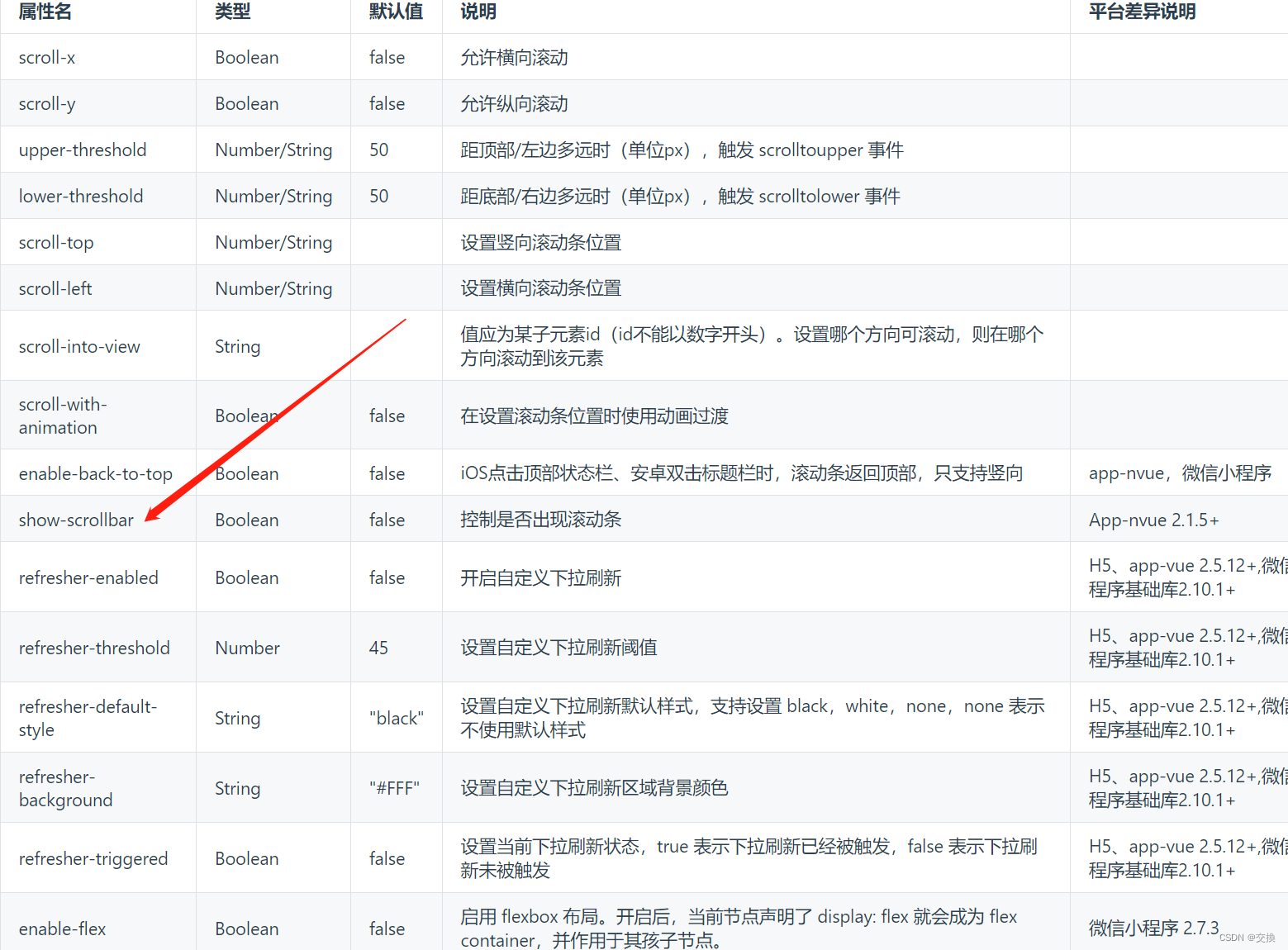Click the 属性名 column header
The image size is (1288, 950).
pyautogui.click(x=44, y=12)
